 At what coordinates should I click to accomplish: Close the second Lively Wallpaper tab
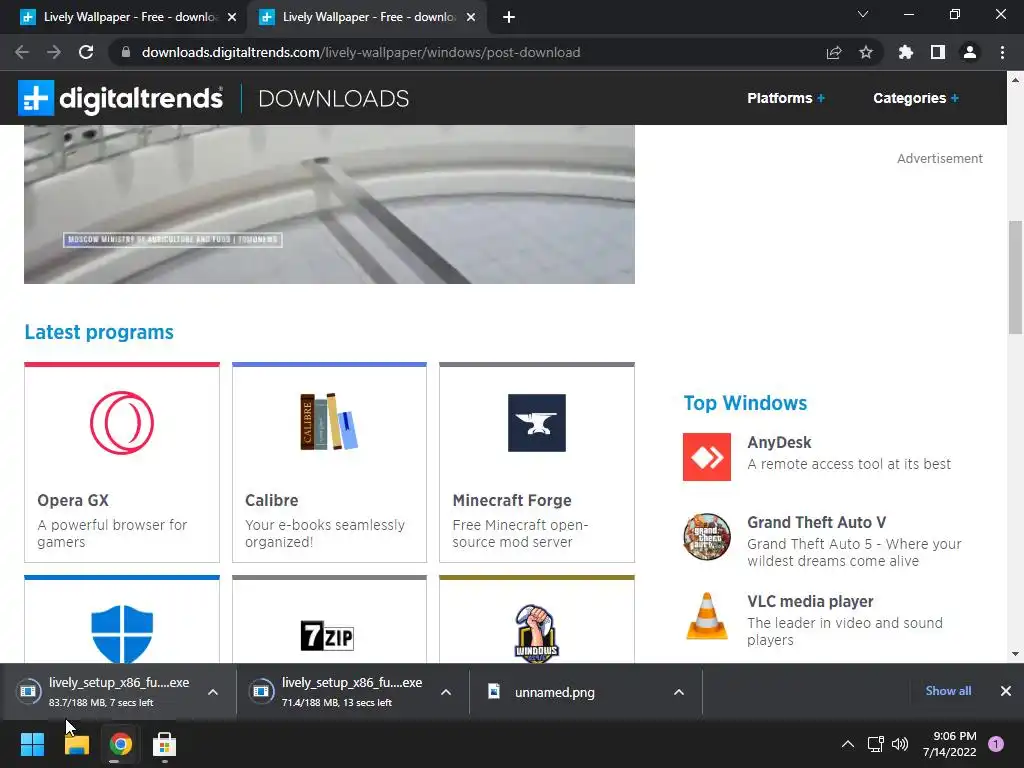471,18
